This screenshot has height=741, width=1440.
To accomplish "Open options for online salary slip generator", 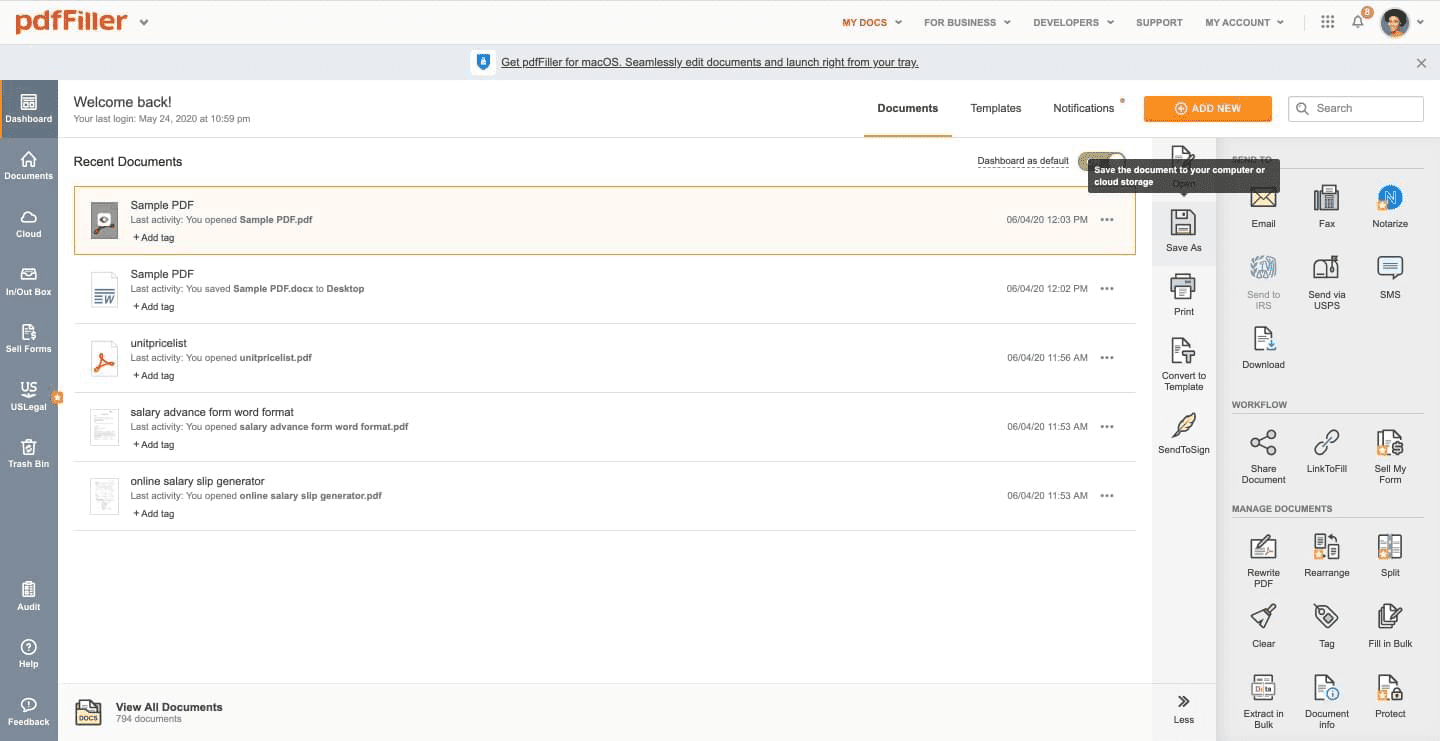I will [1107, 496].
